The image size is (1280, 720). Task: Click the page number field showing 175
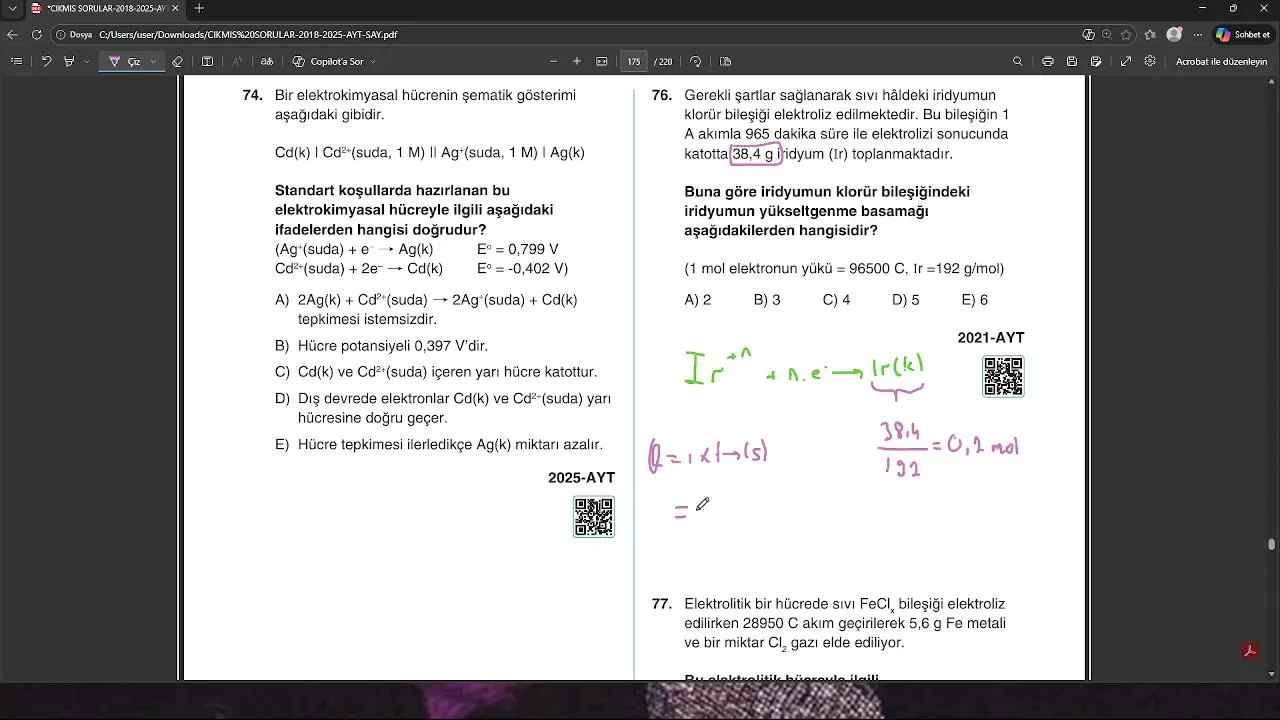pyautogui.click(x=633, y=61)
